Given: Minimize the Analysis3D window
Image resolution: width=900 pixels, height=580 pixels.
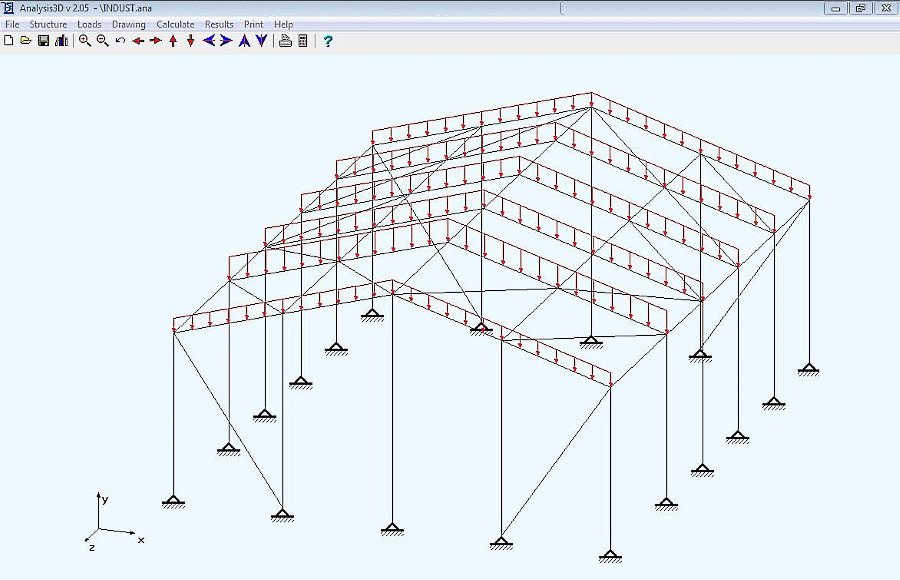Looking at the screenshot, I should tap(836, 8).
